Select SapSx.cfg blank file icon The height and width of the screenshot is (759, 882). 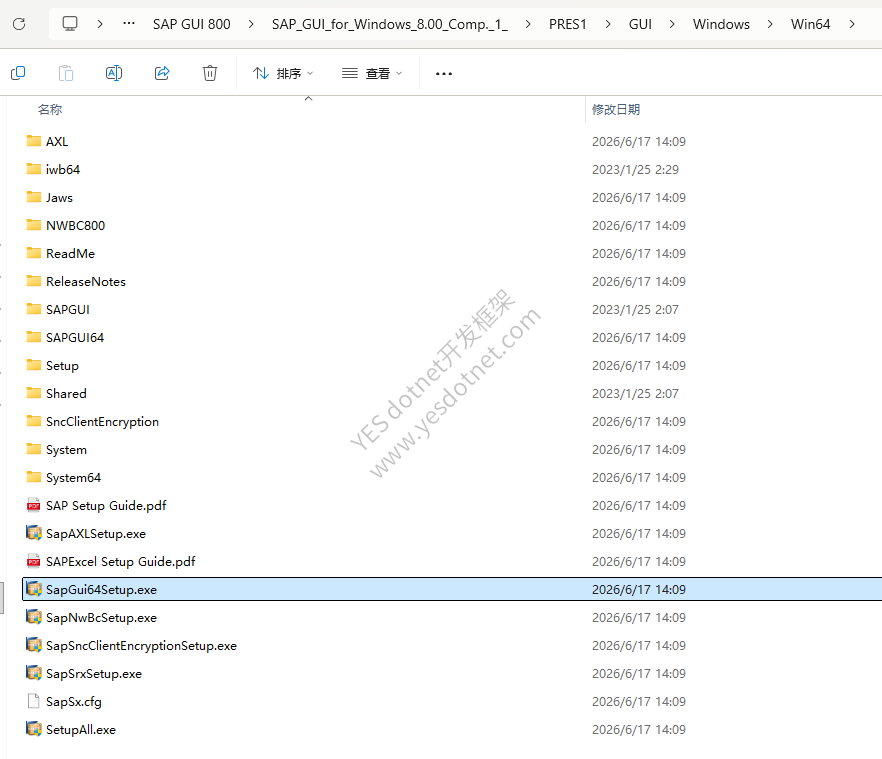pos(34,701)
